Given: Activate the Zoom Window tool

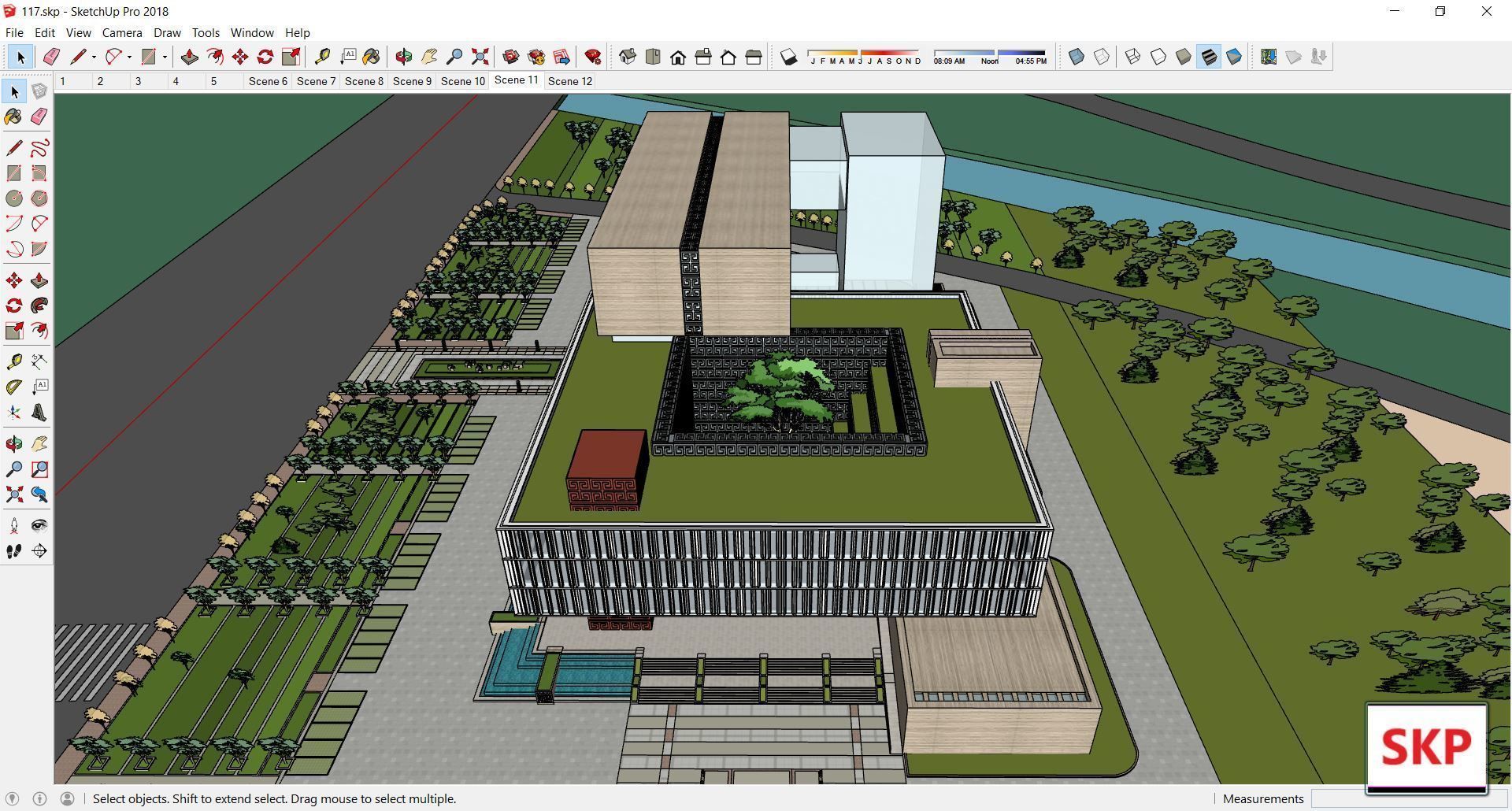Looking at the screenshot, I should [x=39, y=469].
